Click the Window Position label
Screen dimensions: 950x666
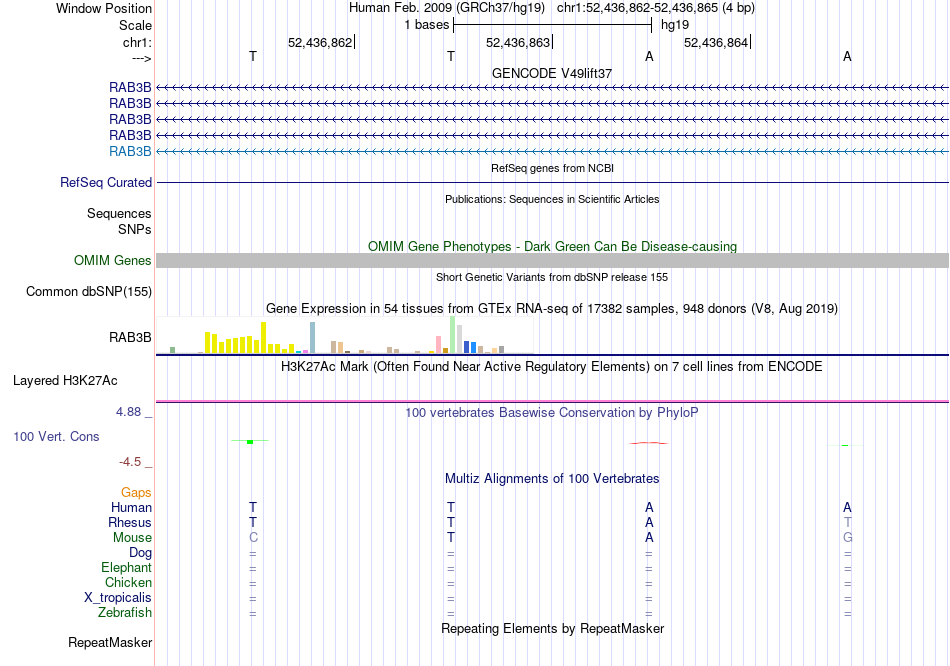(104, 8)
